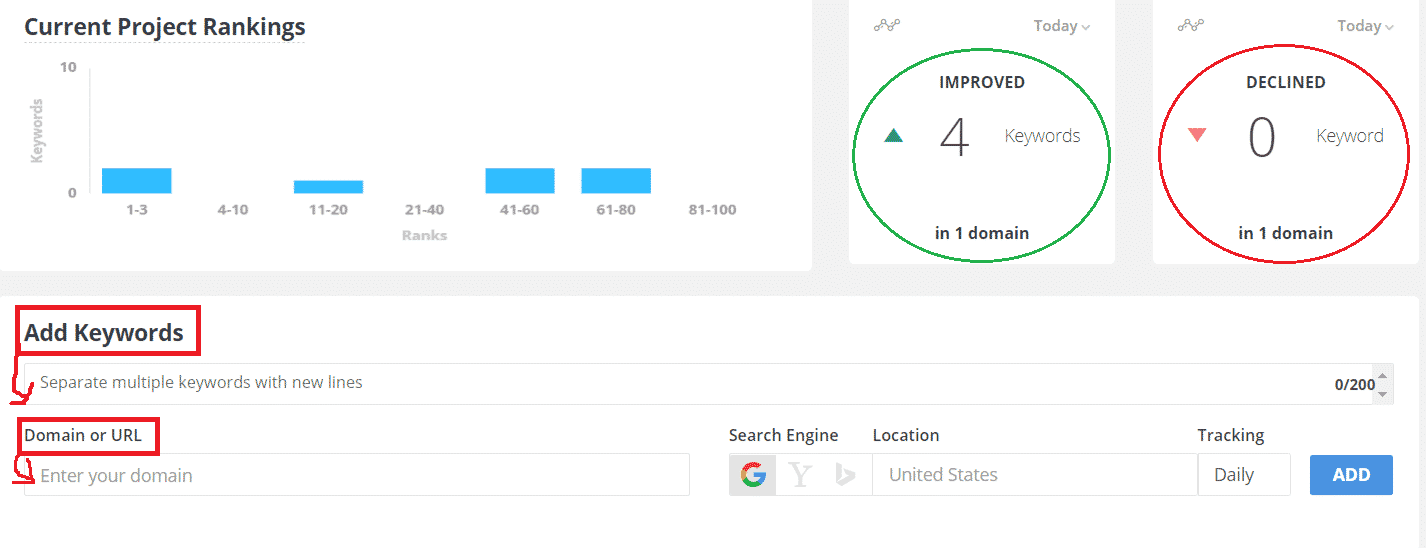Click the DECLINED card title
Image resolution: width=1426 pixels, height=548 pixels.
pyautogui.click(x=1286, y=82)
